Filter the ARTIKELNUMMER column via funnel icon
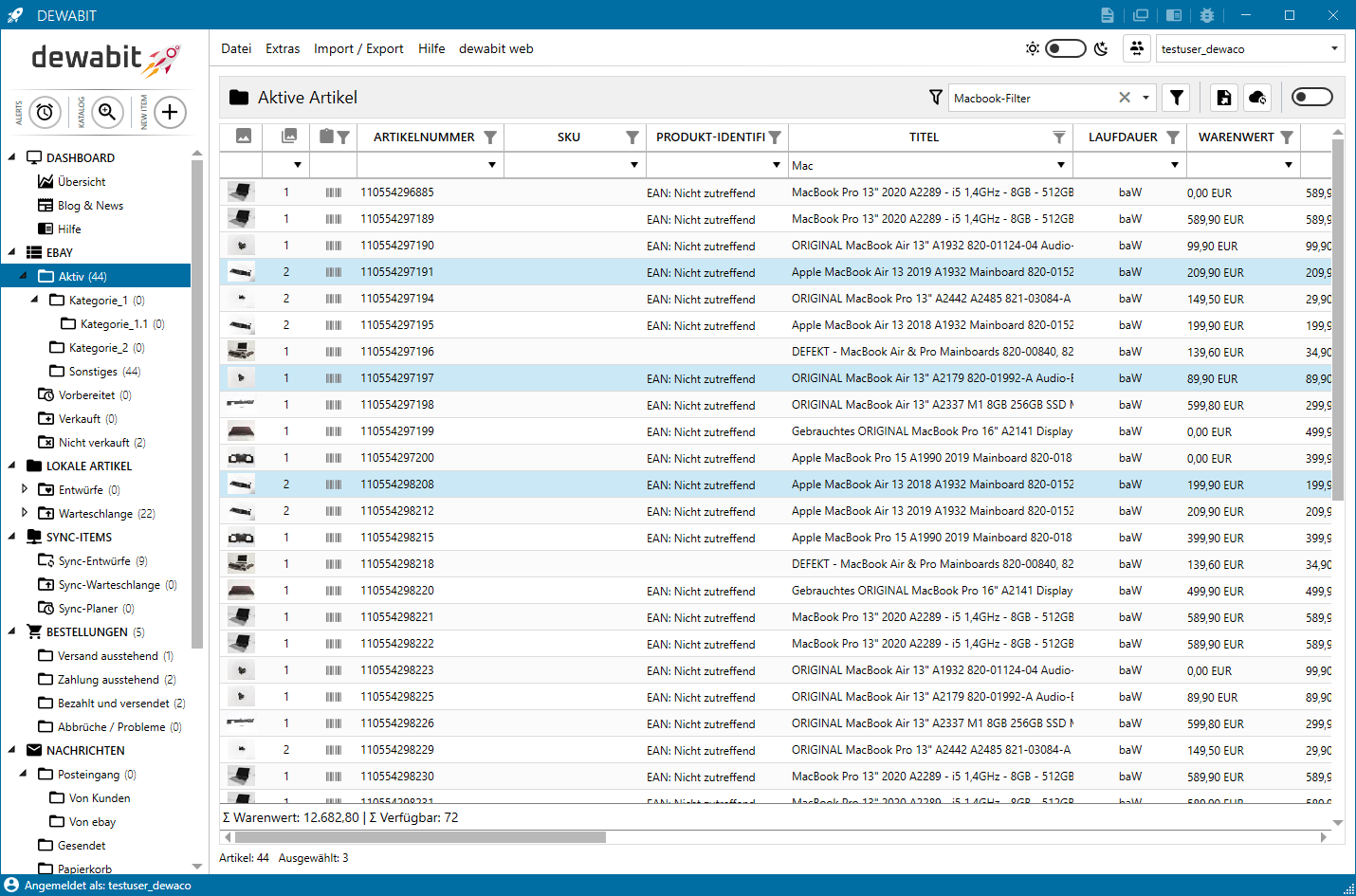 click(x=490, y=137)
